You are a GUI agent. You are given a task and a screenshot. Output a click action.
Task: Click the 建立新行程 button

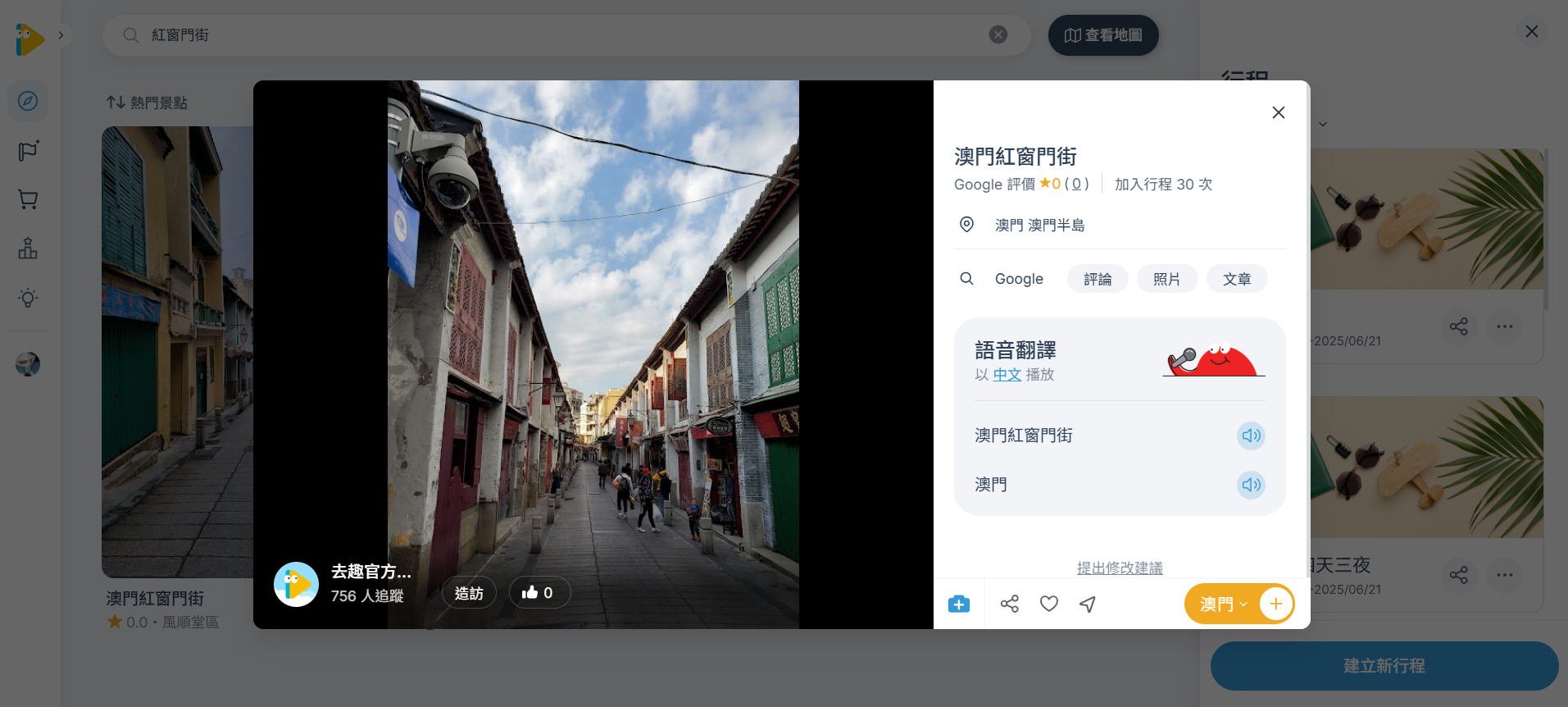(1384, 666)
